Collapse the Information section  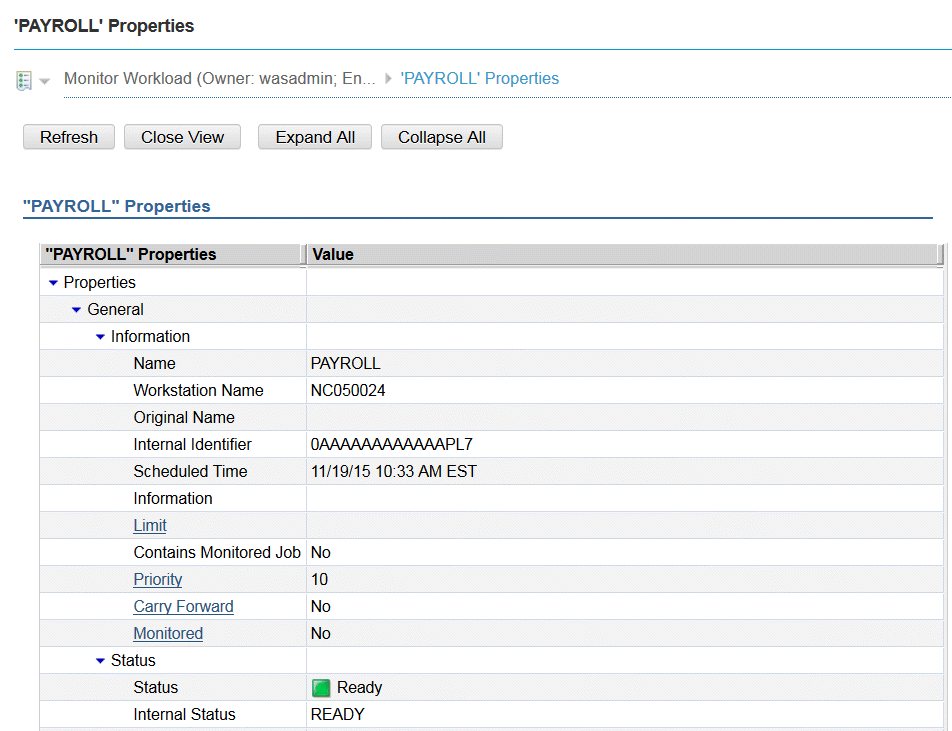(99, 336)
